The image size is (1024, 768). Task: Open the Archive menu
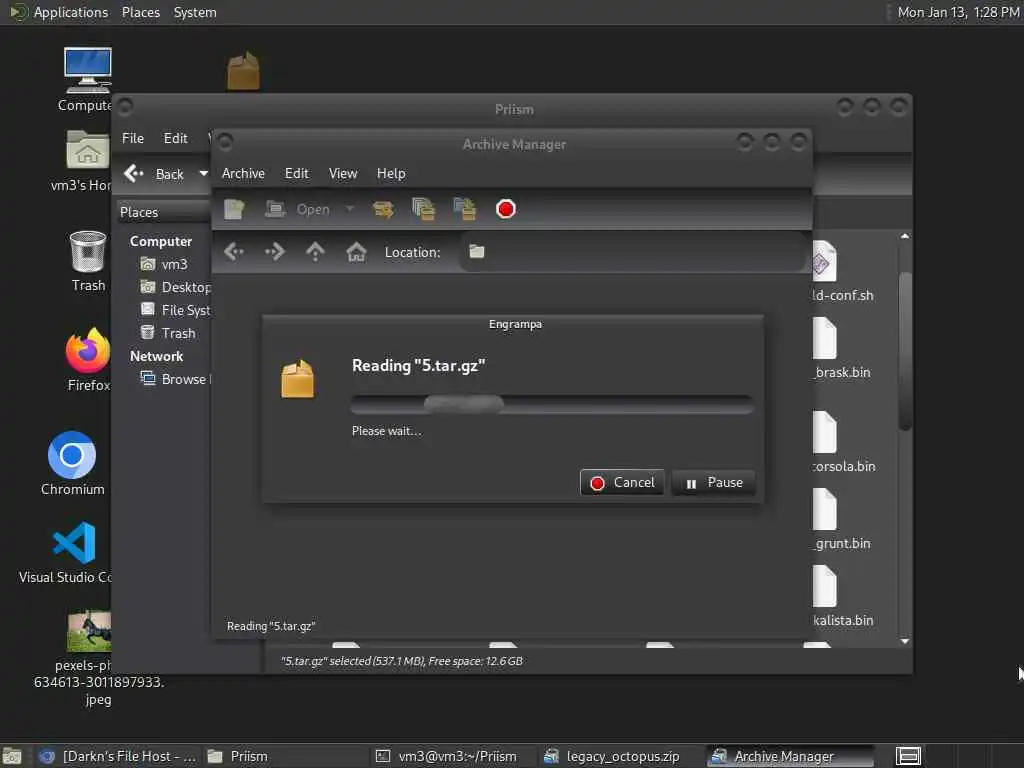244,173
